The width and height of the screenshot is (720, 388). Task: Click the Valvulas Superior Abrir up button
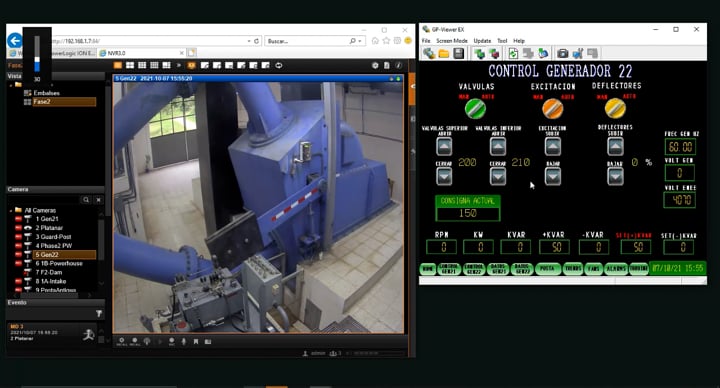point(444,147)
